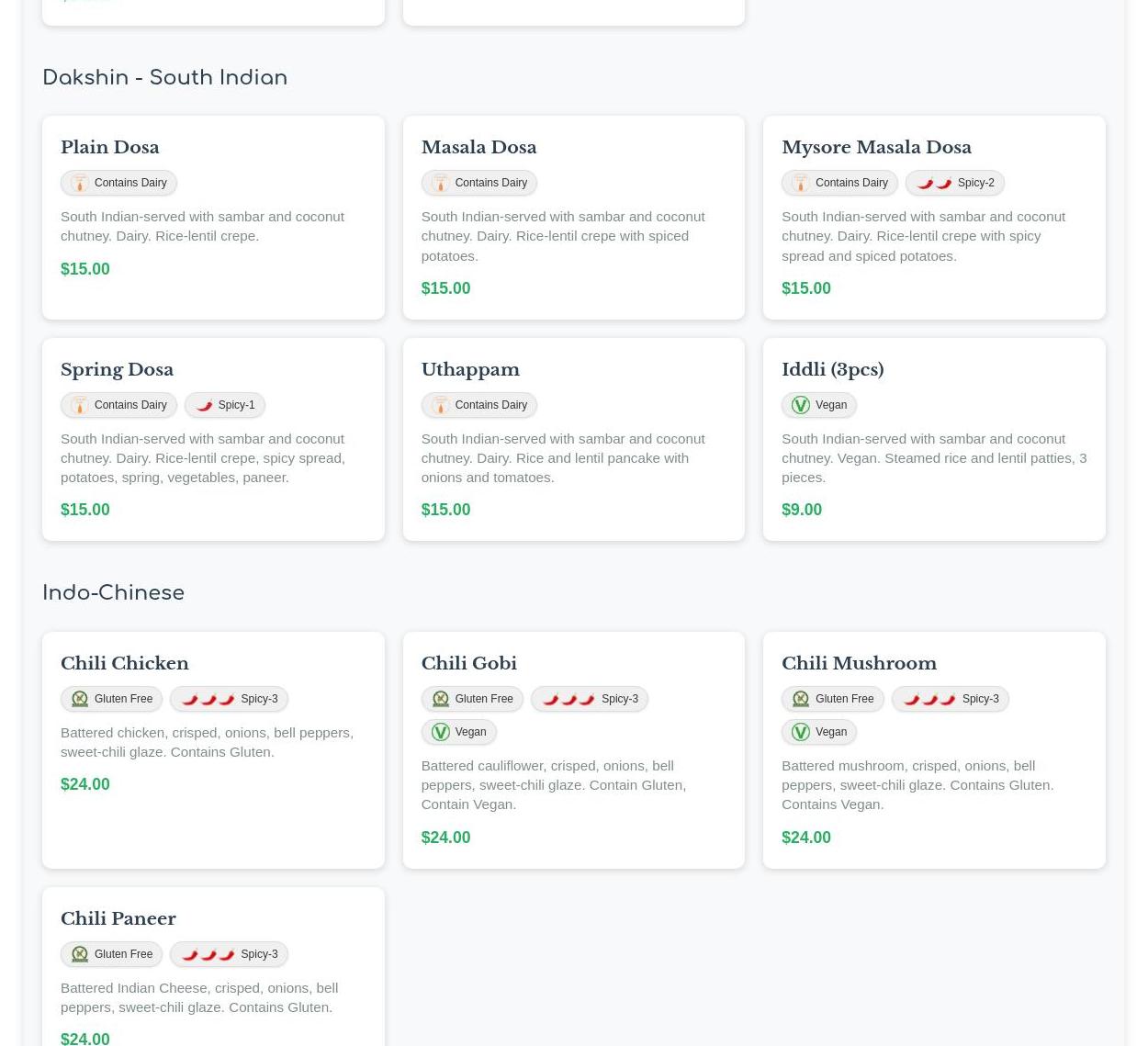This screenshot has width=1148, height=1046.
Task: Click the Indo-Chinese section heading
Action: click(114, 593)
